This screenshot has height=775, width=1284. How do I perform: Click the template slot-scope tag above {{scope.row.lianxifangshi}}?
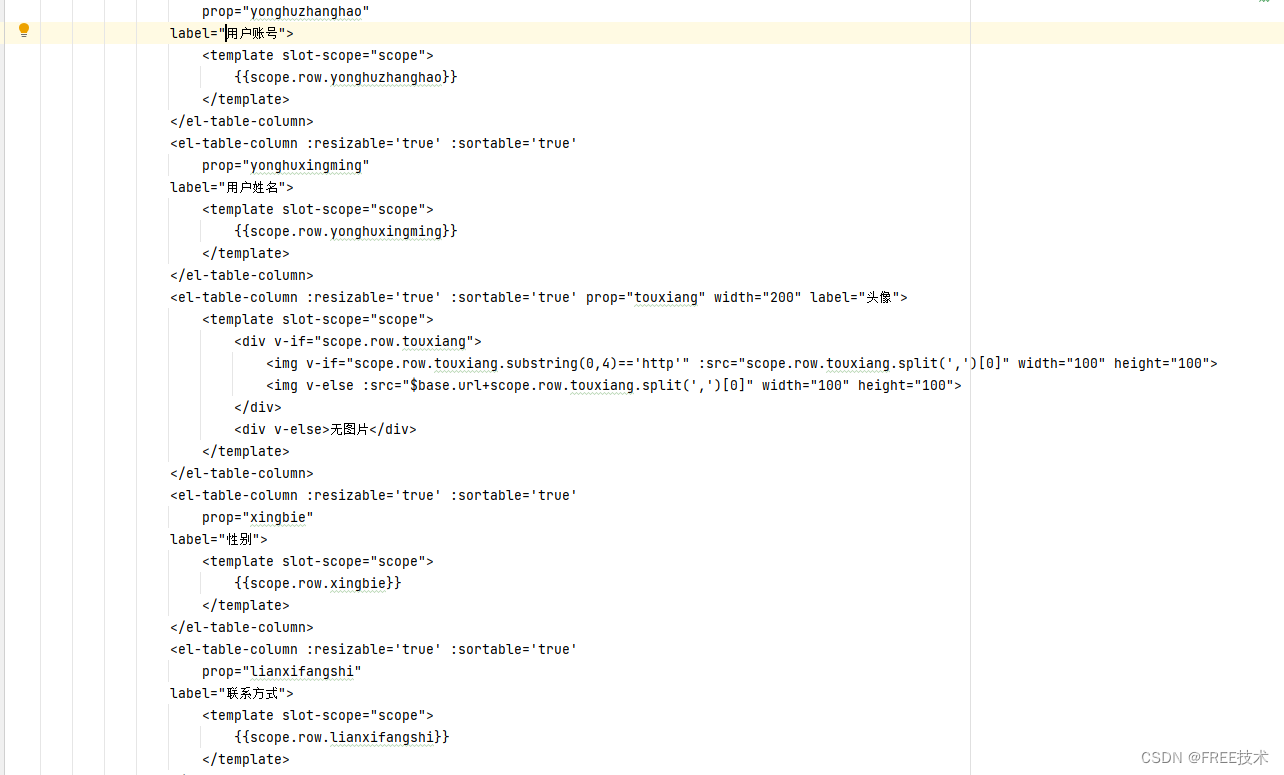pos(318,715)
